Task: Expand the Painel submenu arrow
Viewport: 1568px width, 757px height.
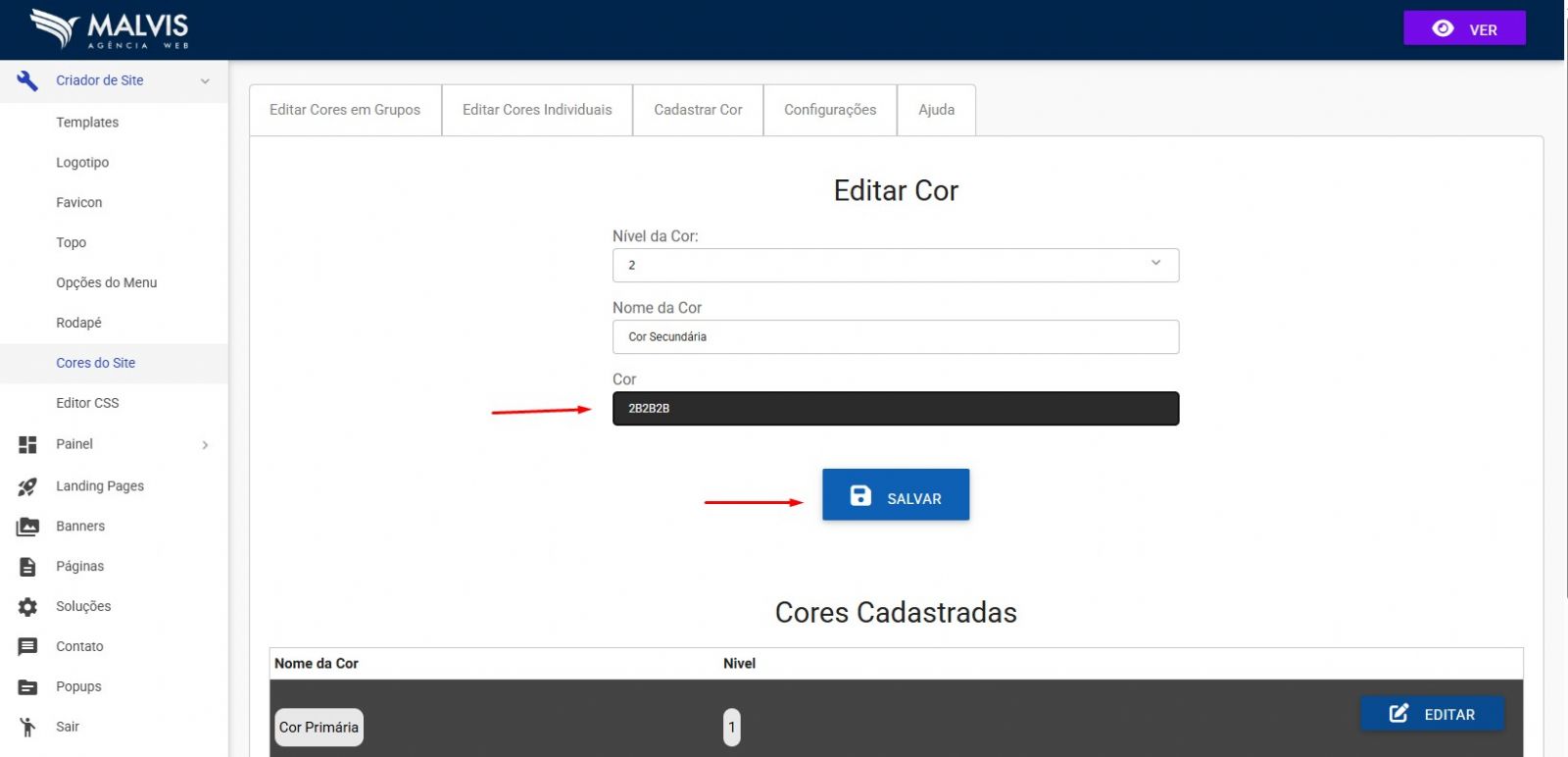Action: pos(205,445)
